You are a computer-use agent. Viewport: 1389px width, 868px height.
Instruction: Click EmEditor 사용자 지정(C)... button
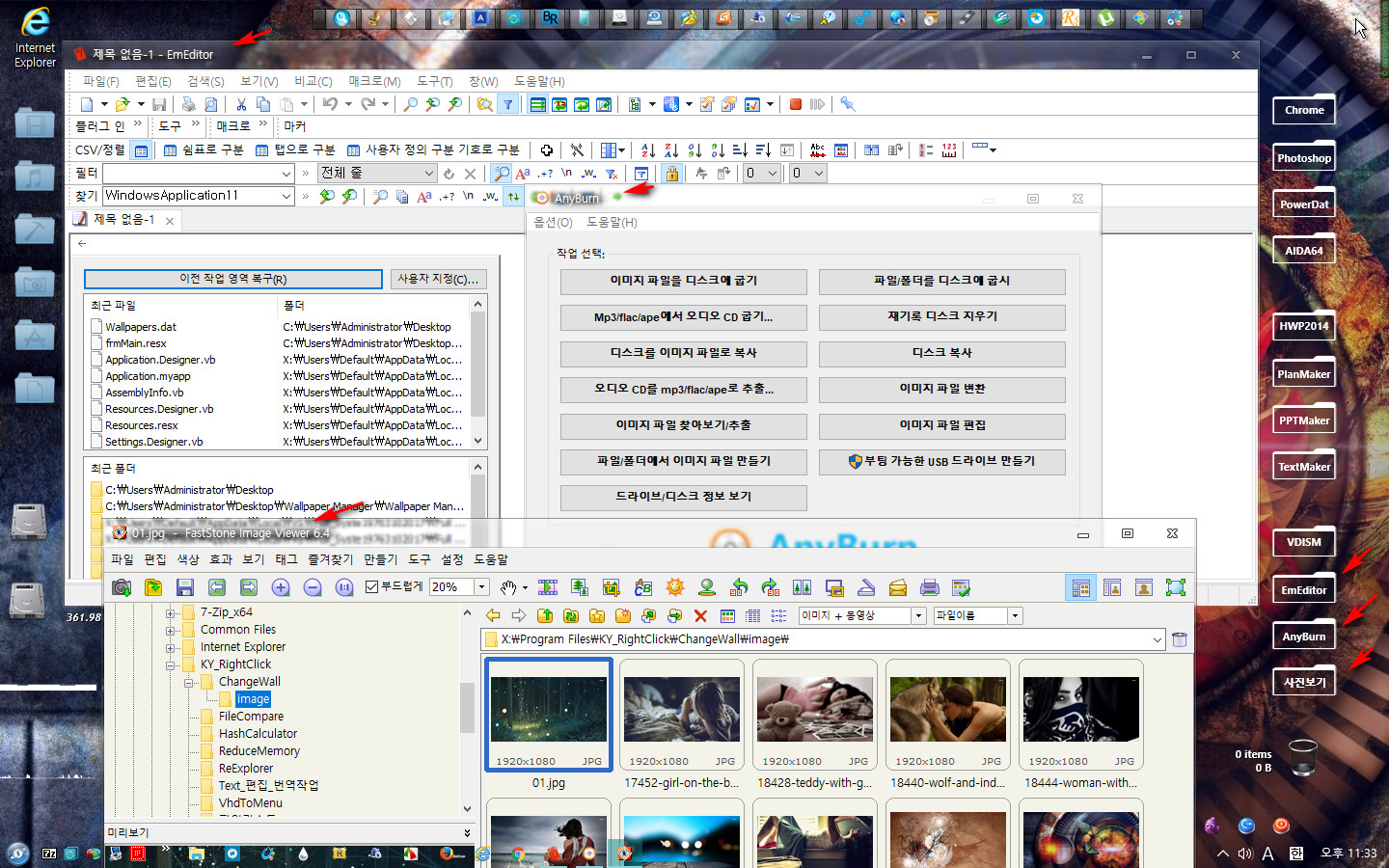[x=438, y=279]
